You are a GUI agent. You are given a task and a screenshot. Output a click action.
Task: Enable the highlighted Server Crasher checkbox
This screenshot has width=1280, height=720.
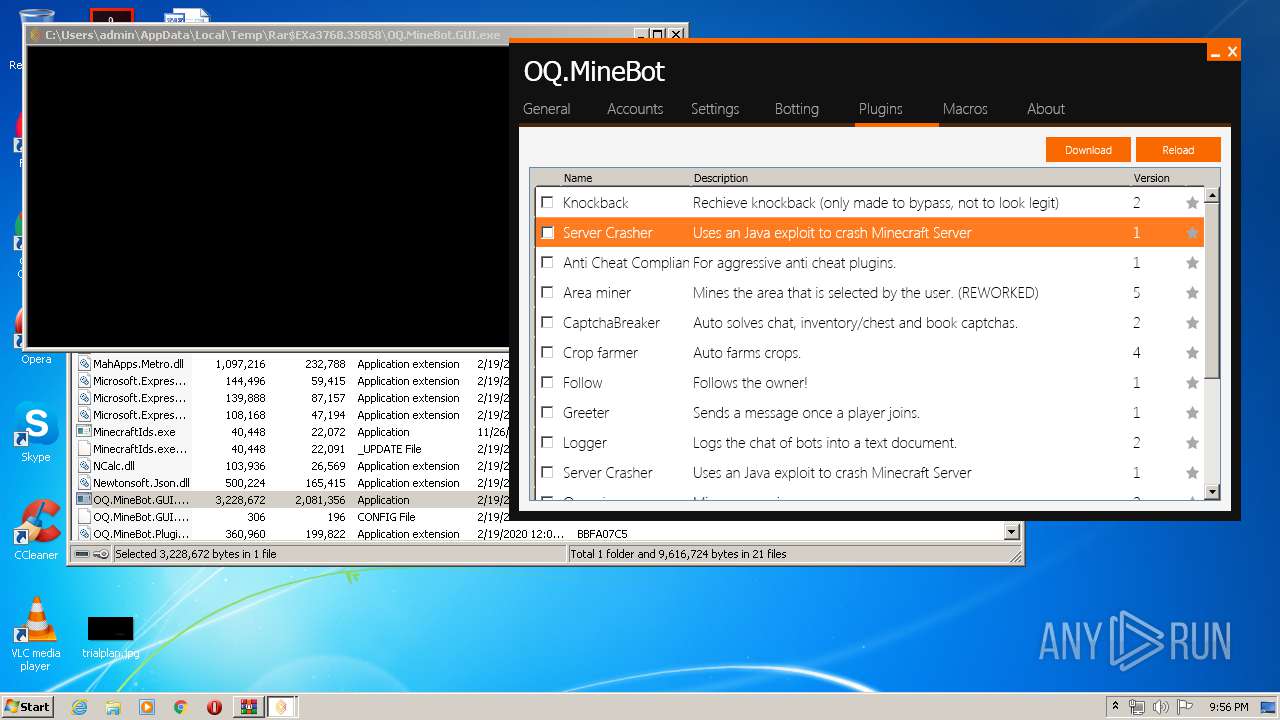[x=547, y=232]
